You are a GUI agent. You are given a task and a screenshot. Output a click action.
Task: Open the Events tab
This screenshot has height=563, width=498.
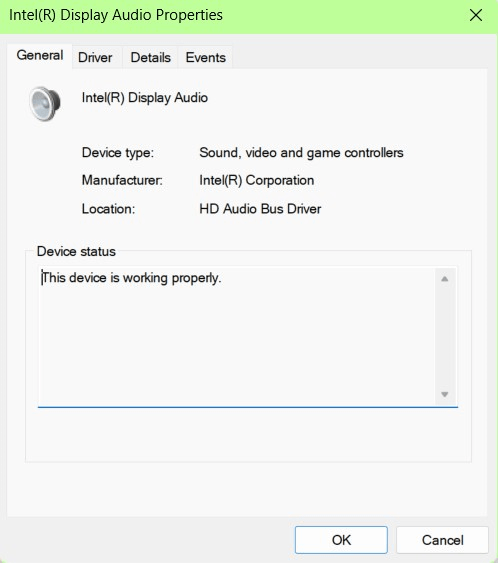(x=206, y=57)
